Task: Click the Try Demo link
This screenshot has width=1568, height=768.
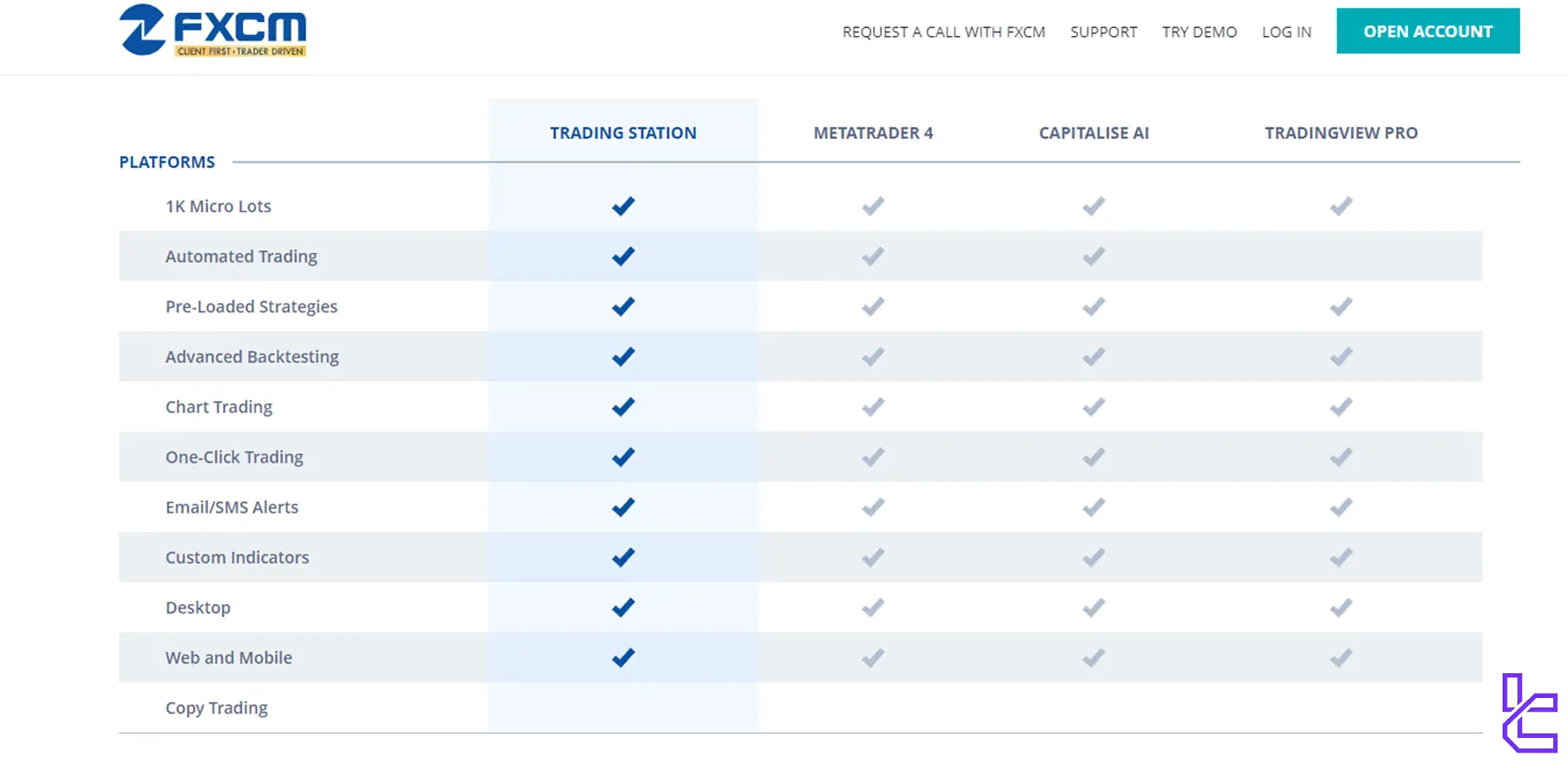Action: (1199, 32)
